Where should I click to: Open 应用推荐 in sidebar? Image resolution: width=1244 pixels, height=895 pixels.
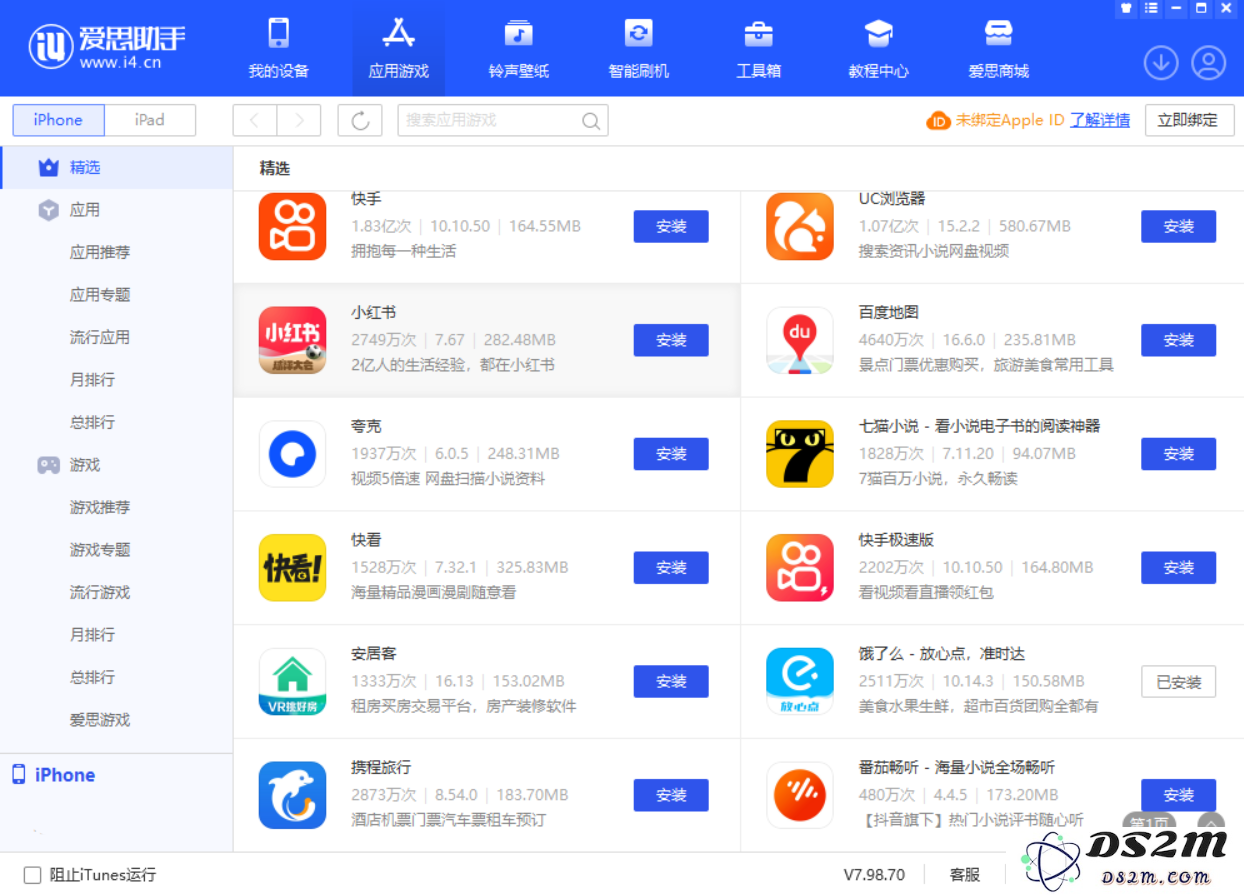[x=100, y=252]
